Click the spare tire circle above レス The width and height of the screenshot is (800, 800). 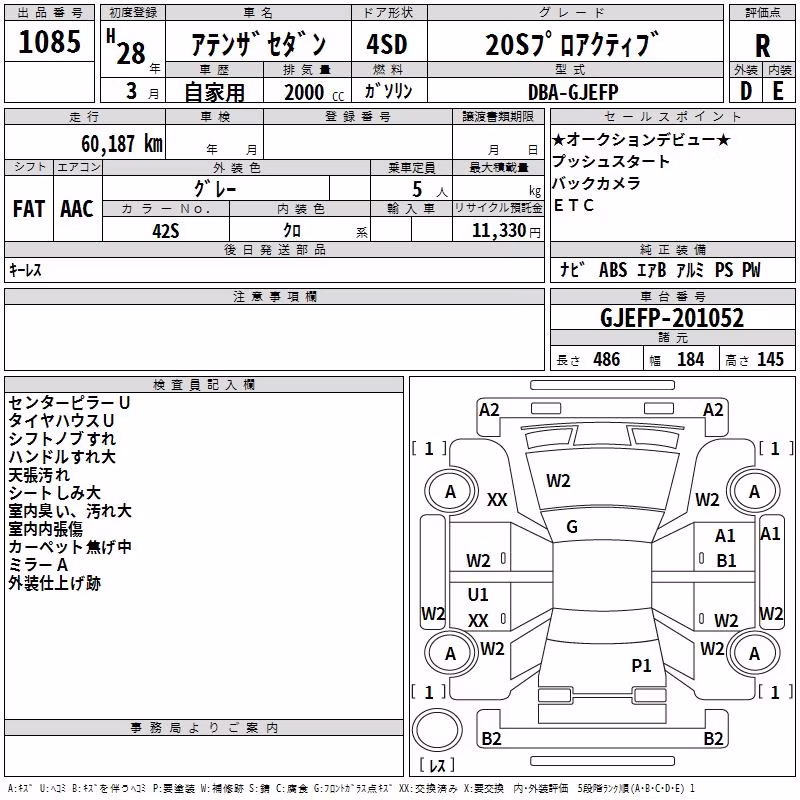coord(437,730)
